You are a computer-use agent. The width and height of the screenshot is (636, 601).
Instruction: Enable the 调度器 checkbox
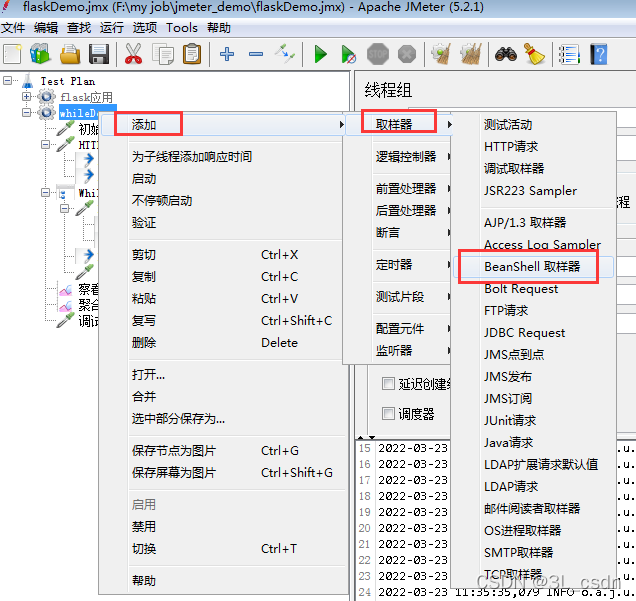[x=388, y=414]
